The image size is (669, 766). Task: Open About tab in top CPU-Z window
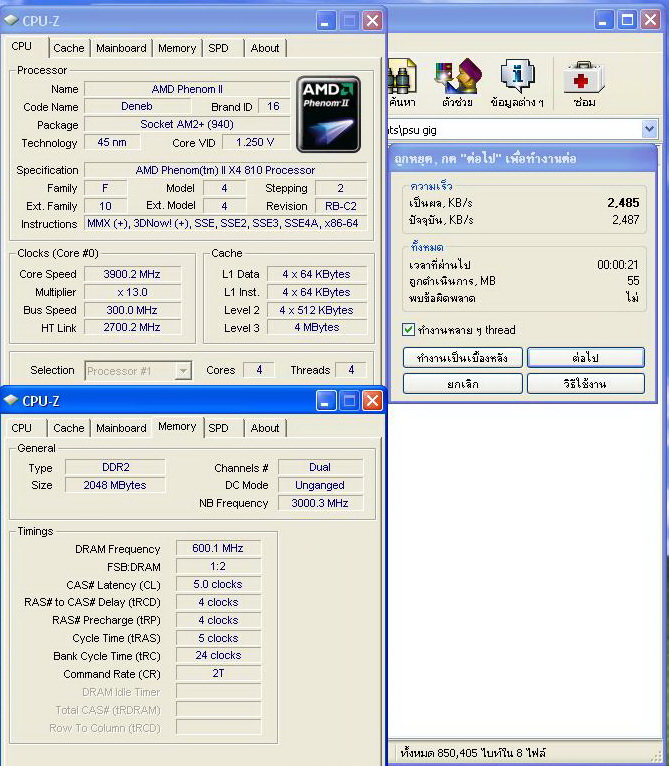pyautogui.click(x=265, y=48)
